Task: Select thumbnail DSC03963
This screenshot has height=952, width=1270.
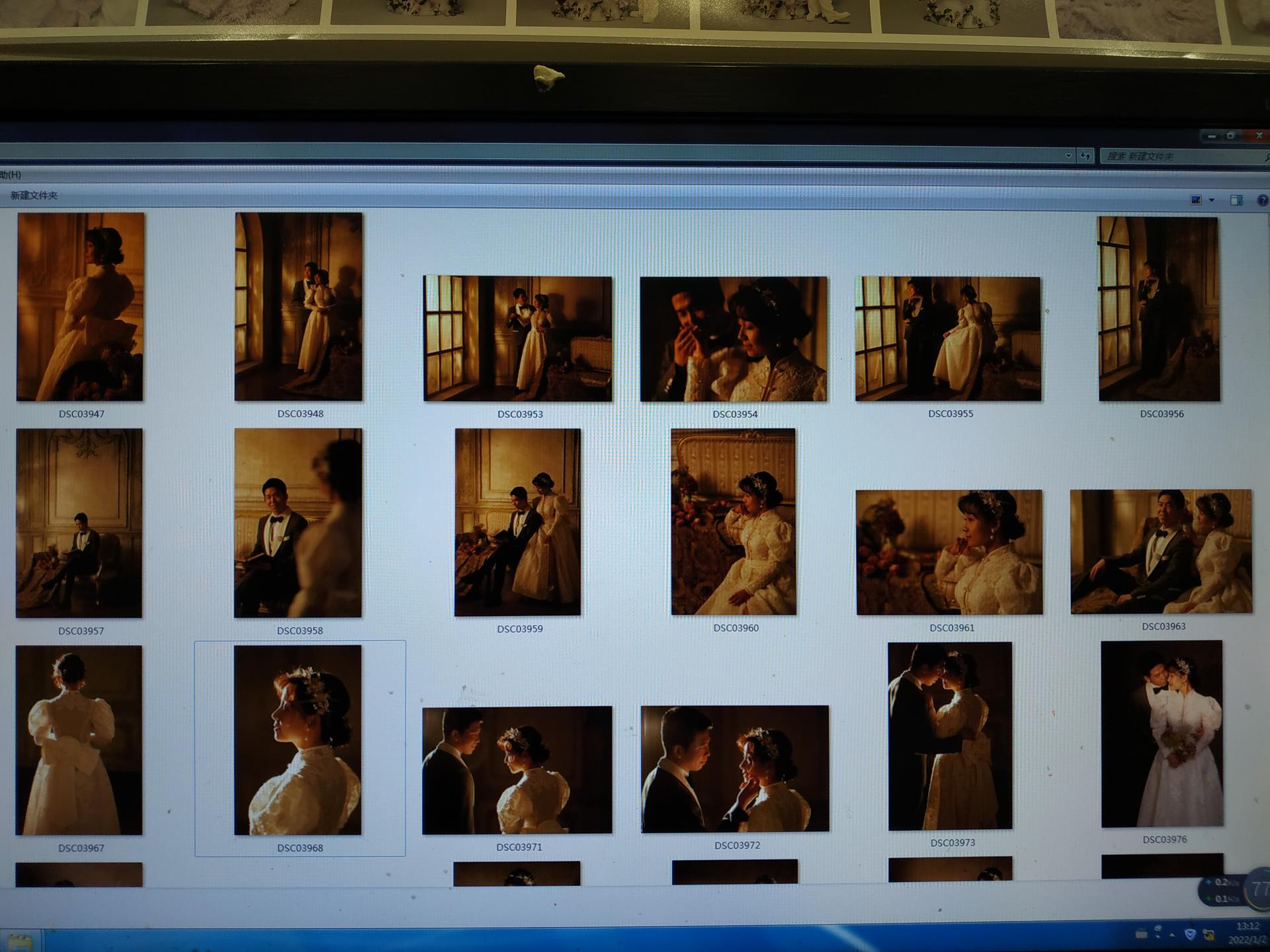Action: click(x=1162, y=551)
